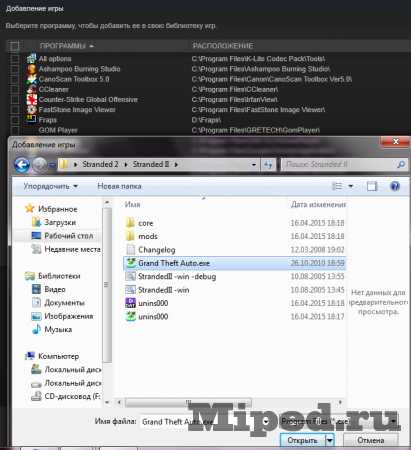This screenshot has height=450, width=411.
Task: Click the Отмена button
Action: (371, 440)
